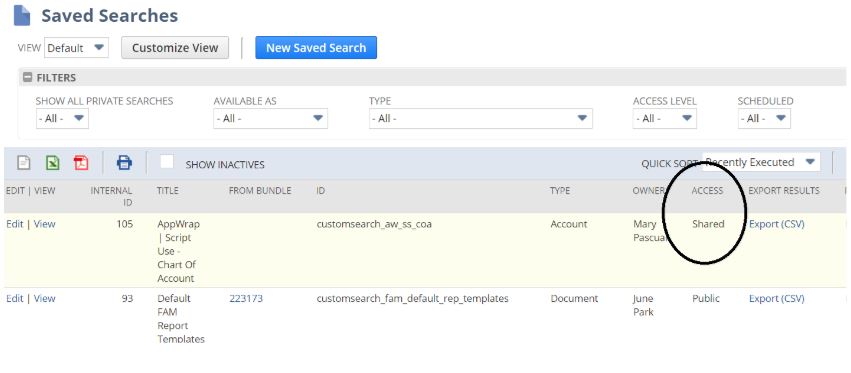Open Quick Sort Recently Executed dropdown
The image size is (851, 373).
[x=761, y=162]
